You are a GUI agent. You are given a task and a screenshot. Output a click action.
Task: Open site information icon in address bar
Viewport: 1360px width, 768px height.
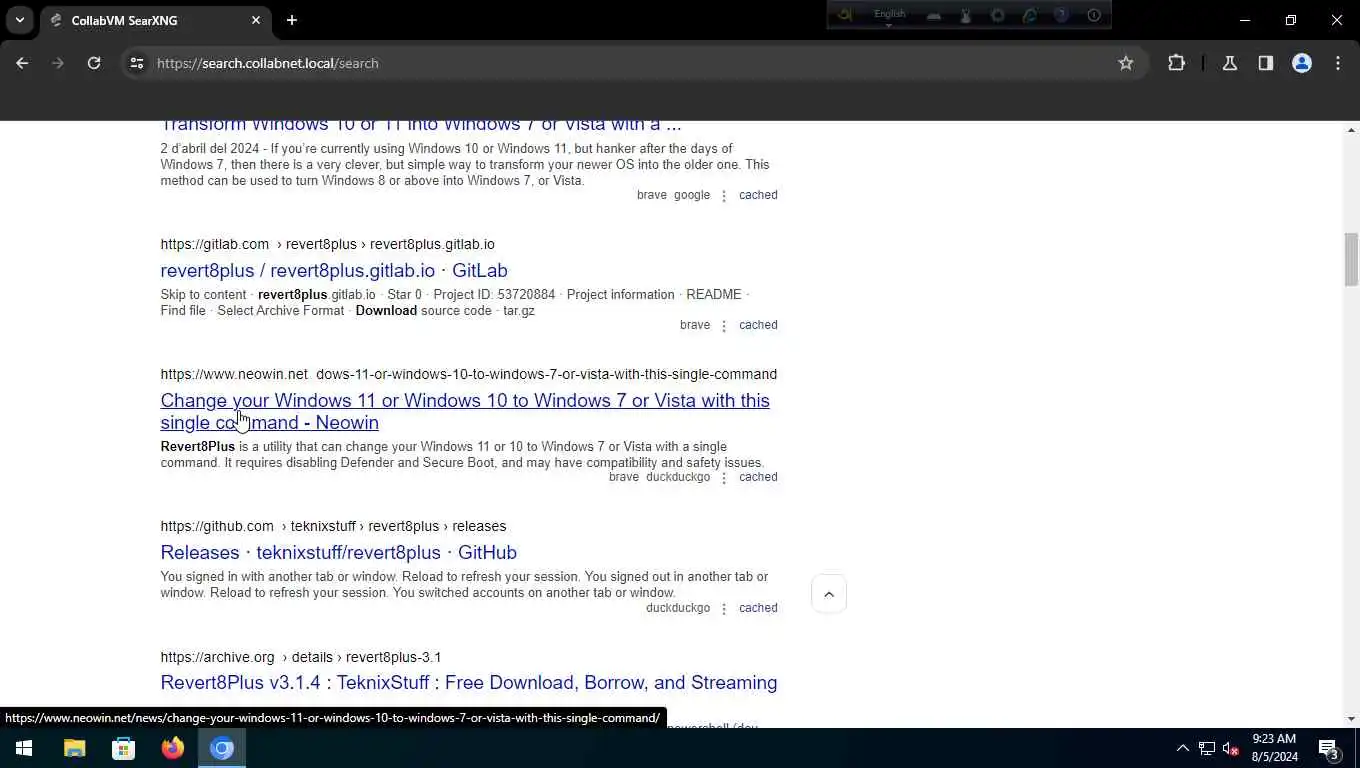[137, 63]
